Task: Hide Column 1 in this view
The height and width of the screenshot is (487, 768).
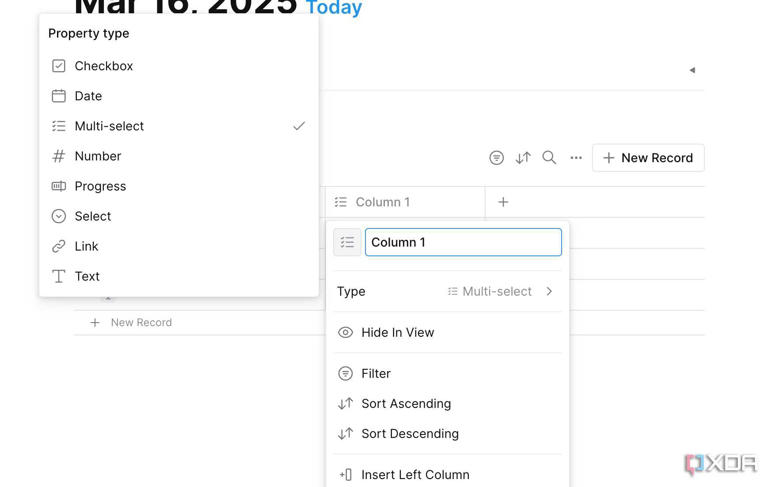Action: point(397,332)
